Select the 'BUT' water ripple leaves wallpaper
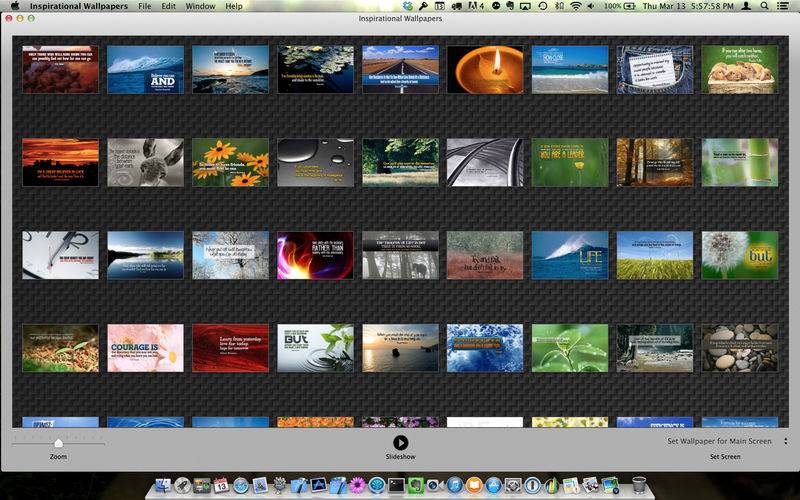 click(315, 348)
